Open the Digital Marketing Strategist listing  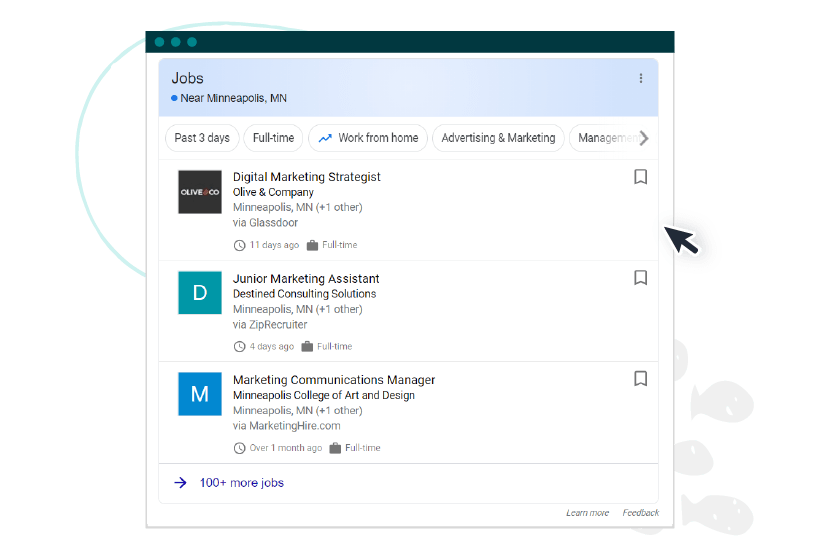[307, 177]
